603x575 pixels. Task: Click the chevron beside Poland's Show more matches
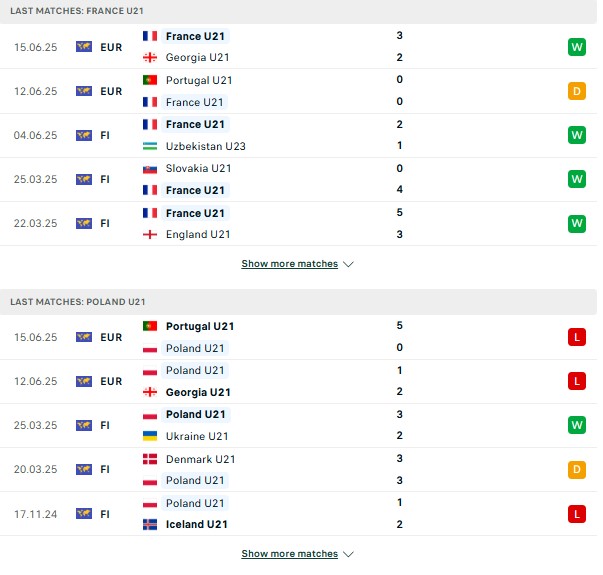click(x=348, y=554)
